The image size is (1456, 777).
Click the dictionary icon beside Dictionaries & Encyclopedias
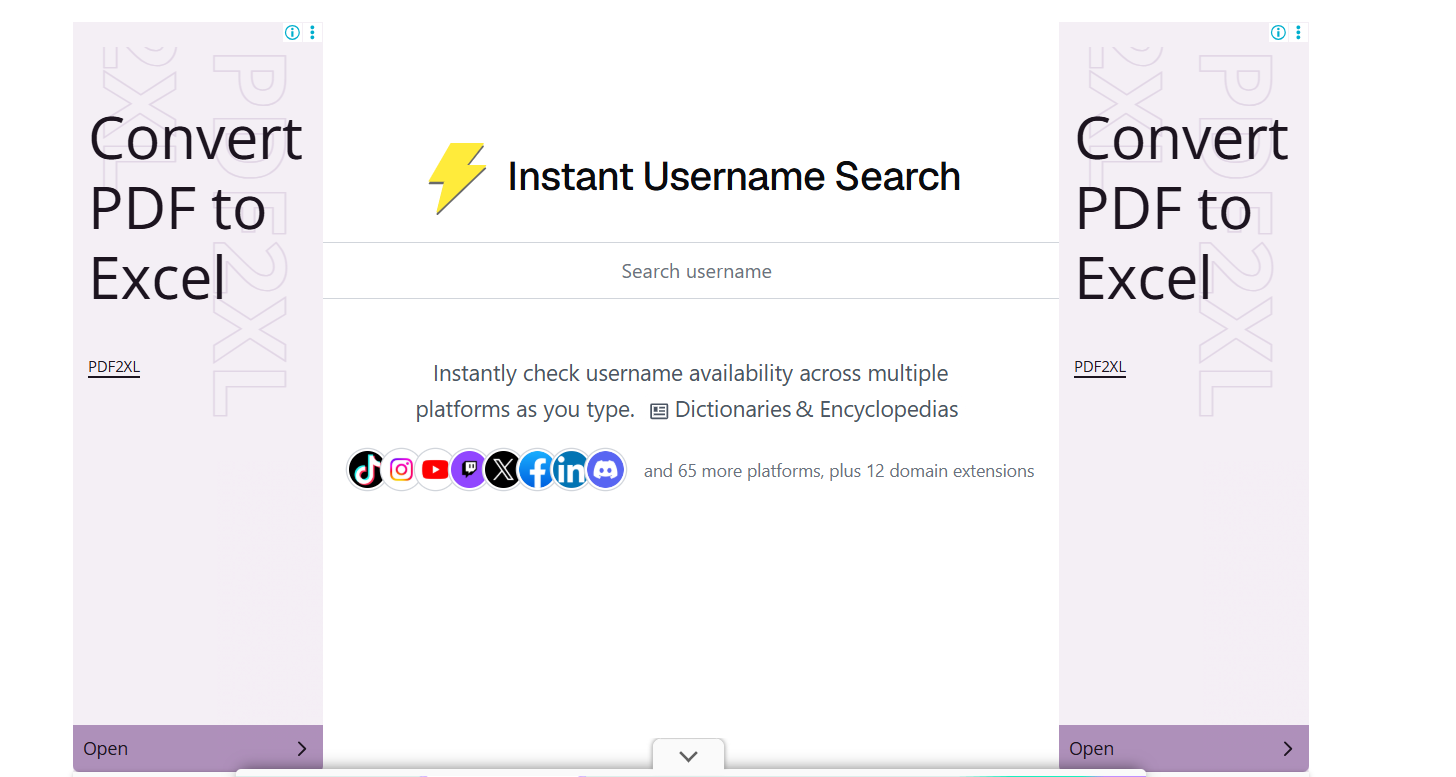(659, 411)
